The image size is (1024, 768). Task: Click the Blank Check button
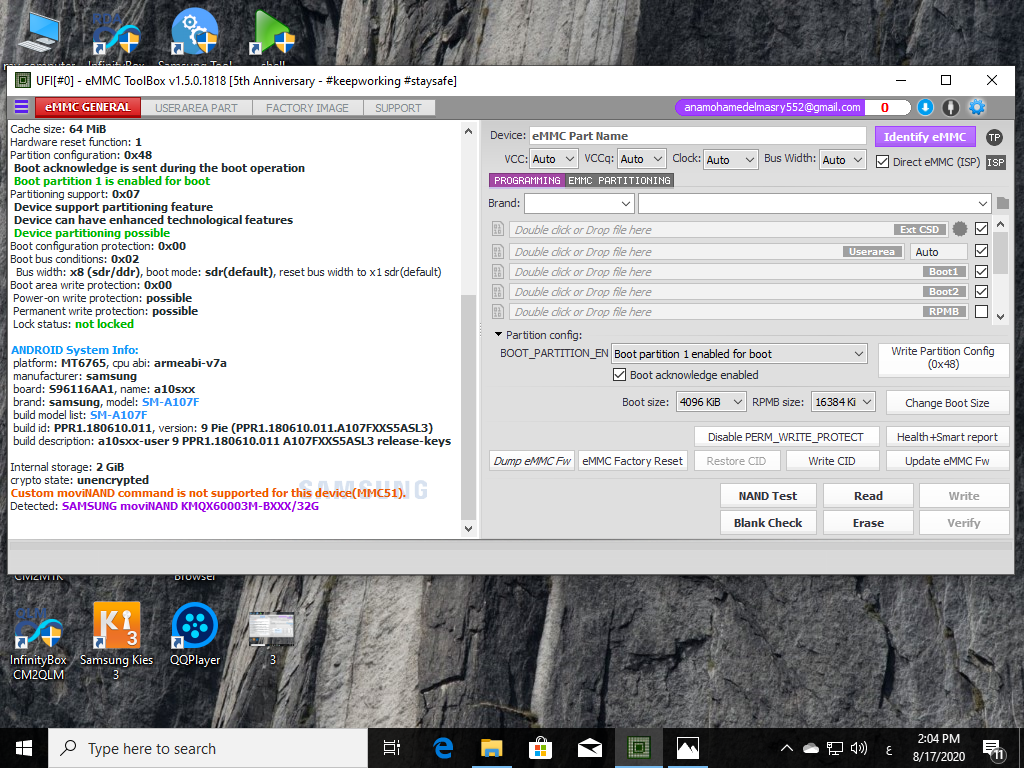coord(768,523)
